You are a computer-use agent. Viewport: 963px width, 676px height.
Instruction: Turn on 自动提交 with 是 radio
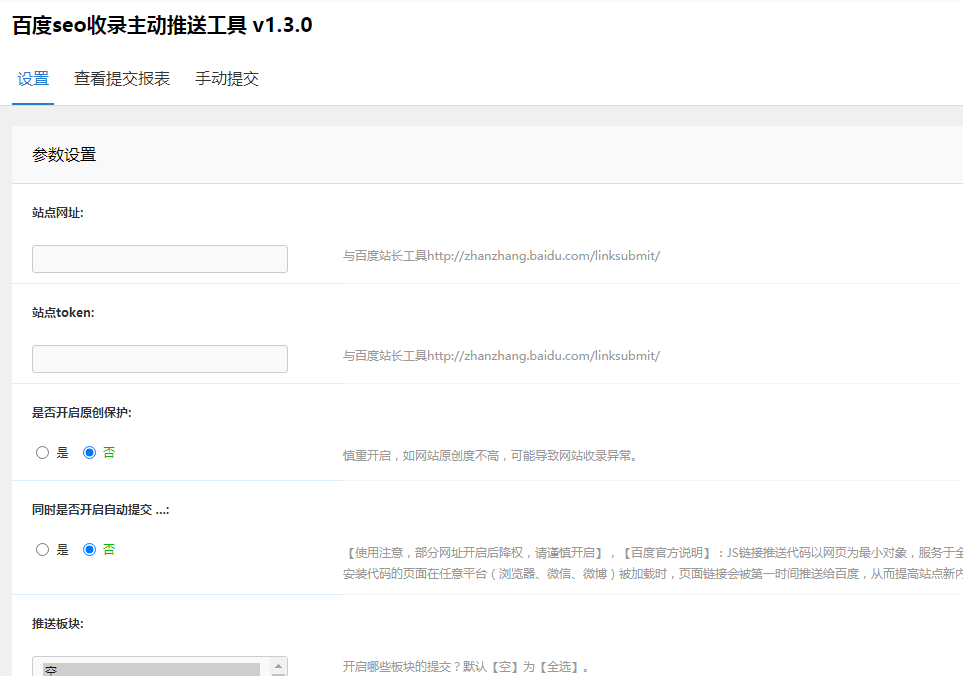tap(42, 550)
